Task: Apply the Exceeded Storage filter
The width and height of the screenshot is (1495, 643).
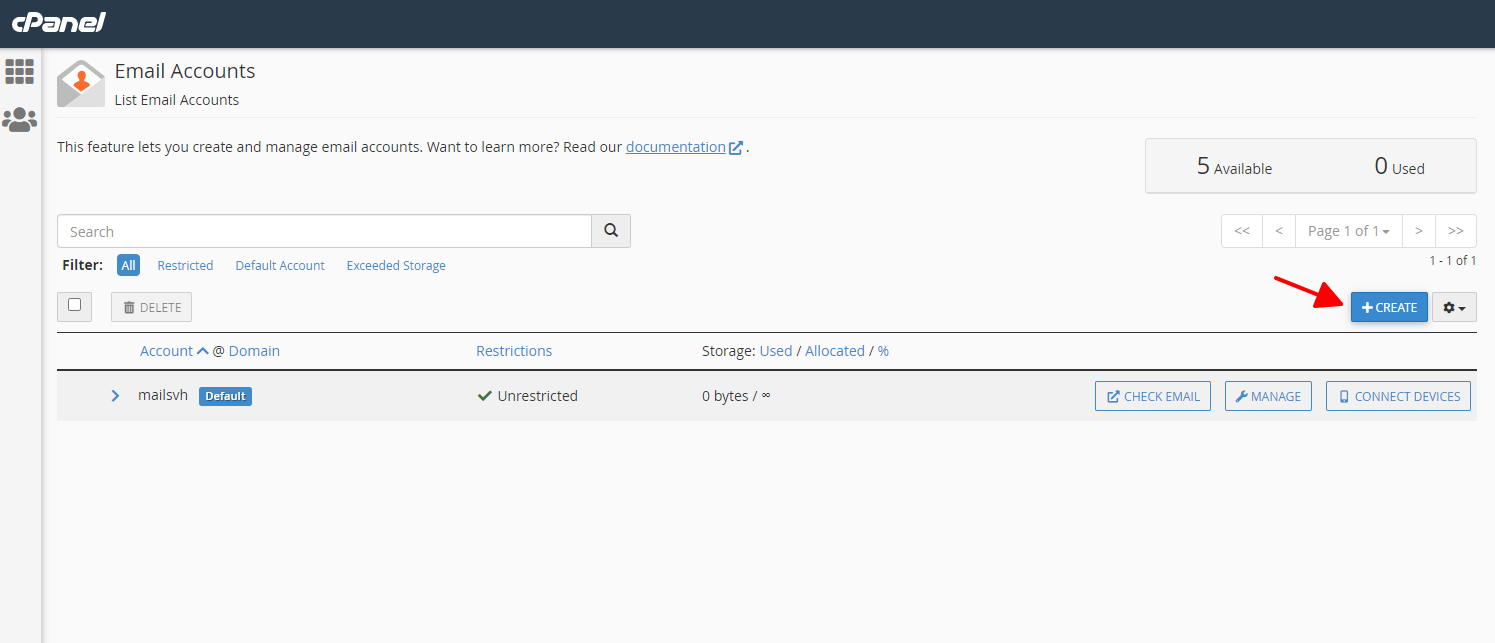Action: tap(396, 265)
